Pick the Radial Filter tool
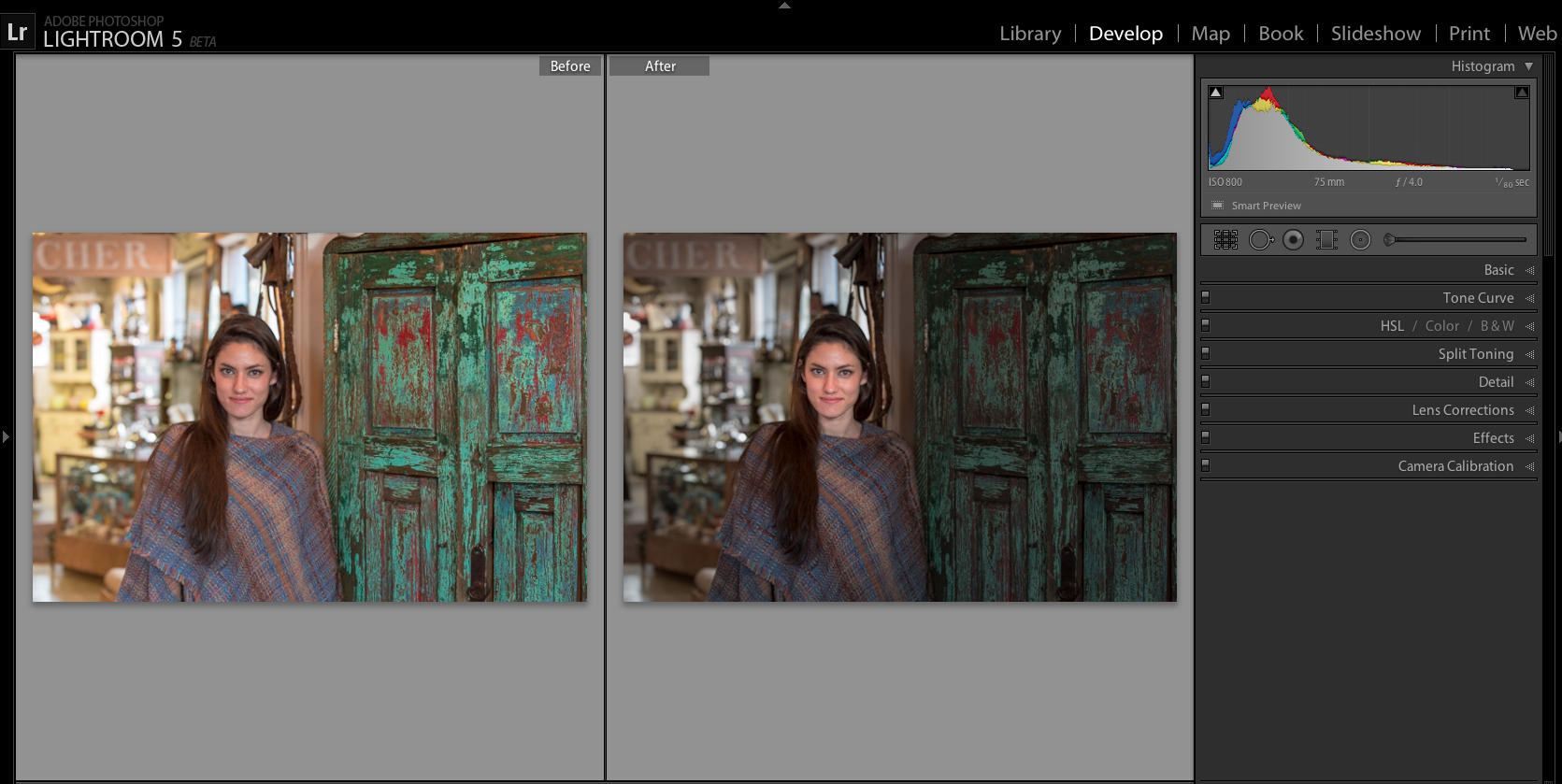This screenshot has width=1562, height=784. (1360, 240)
